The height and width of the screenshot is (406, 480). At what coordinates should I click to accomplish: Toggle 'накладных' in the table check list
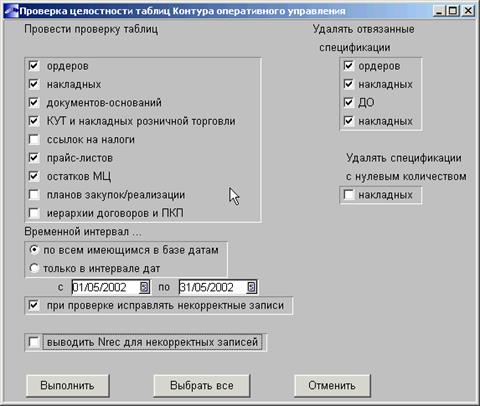tap(34, 84)
